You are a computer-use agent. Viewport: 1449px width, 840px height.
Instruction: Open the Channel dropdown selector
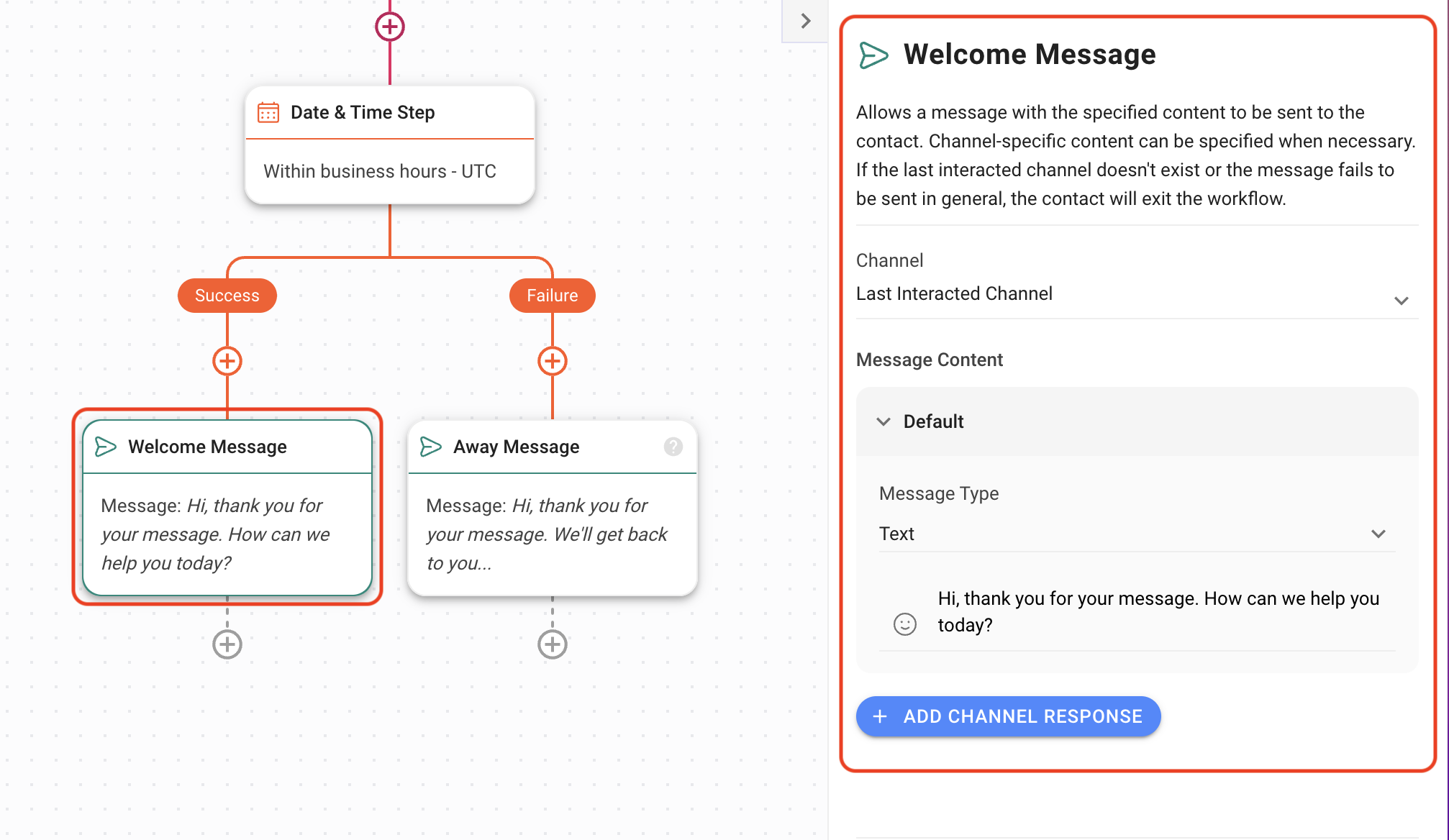[x=1135, y=293]
